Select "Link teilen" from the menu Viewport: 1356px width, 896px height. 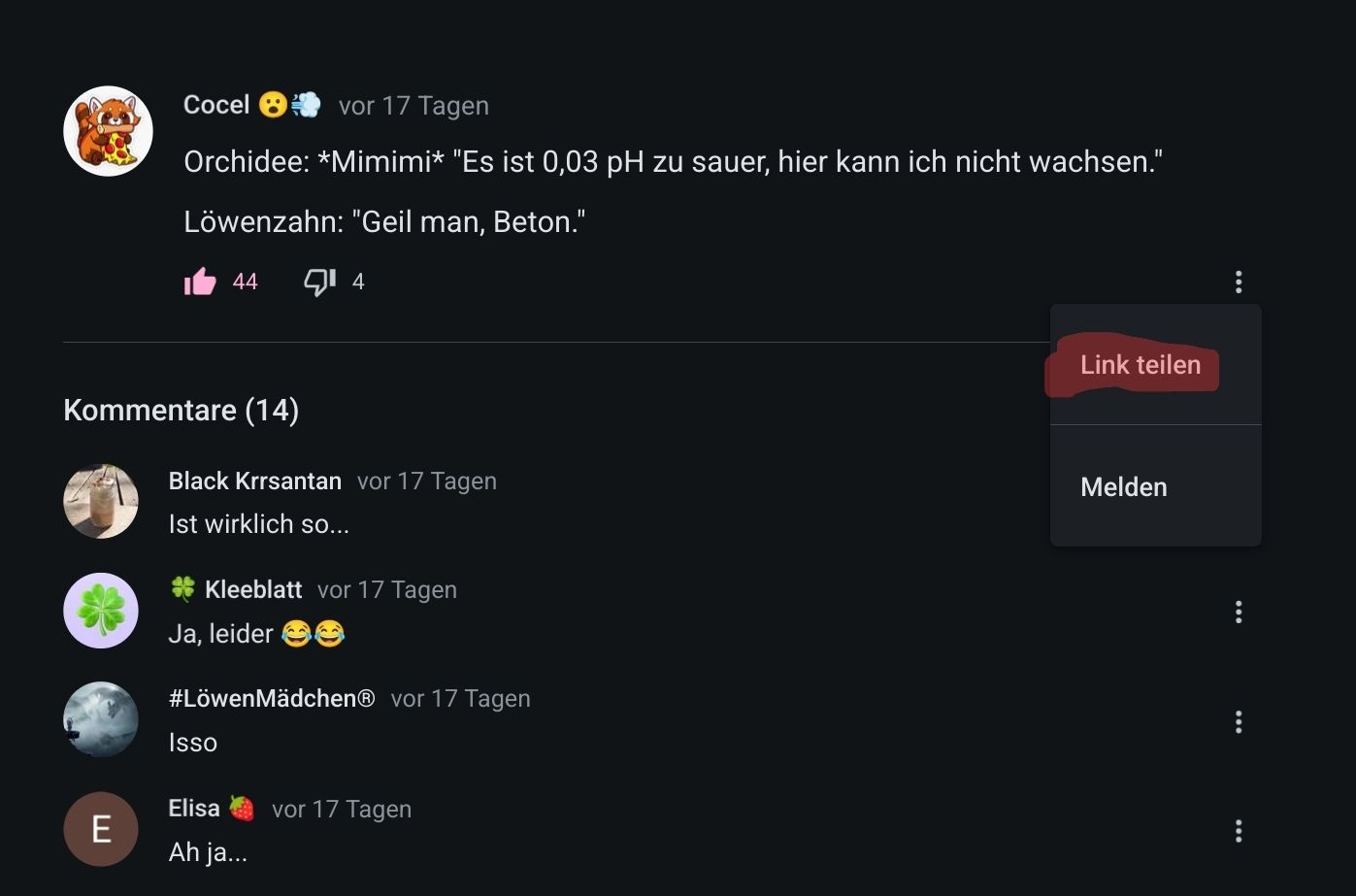[1141, 365]
